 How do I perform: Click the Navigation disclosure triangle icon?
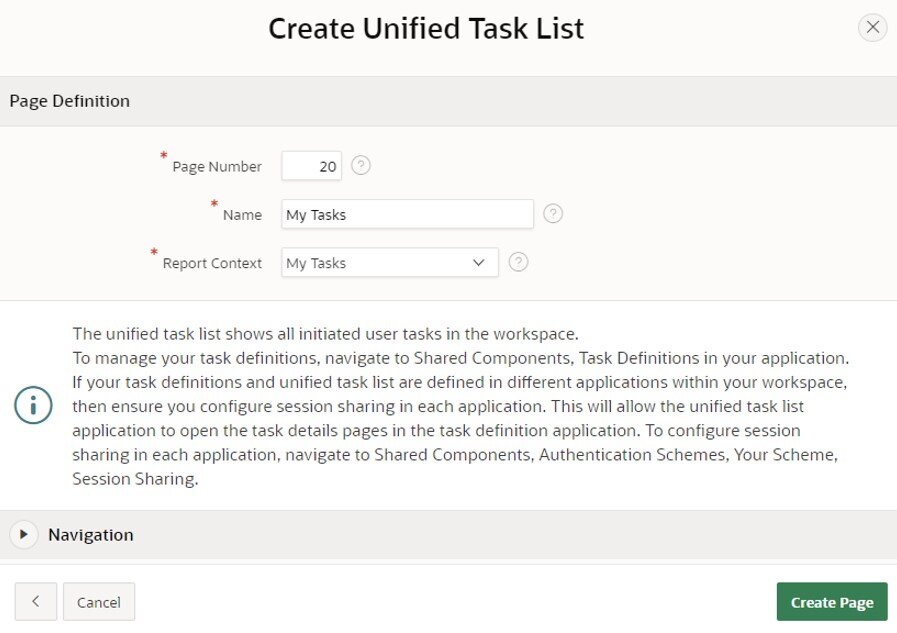point(23,534)
